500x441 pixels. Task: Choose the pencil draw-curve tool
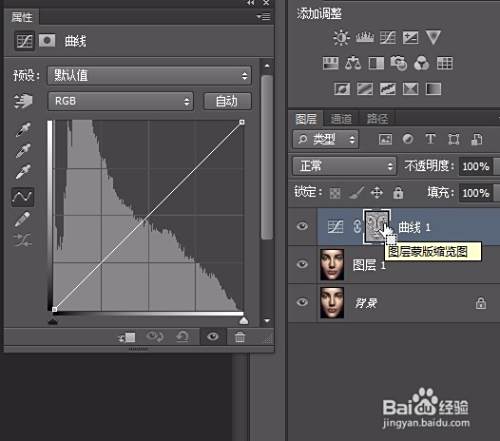pyautogui.click(x=22, y=219)
